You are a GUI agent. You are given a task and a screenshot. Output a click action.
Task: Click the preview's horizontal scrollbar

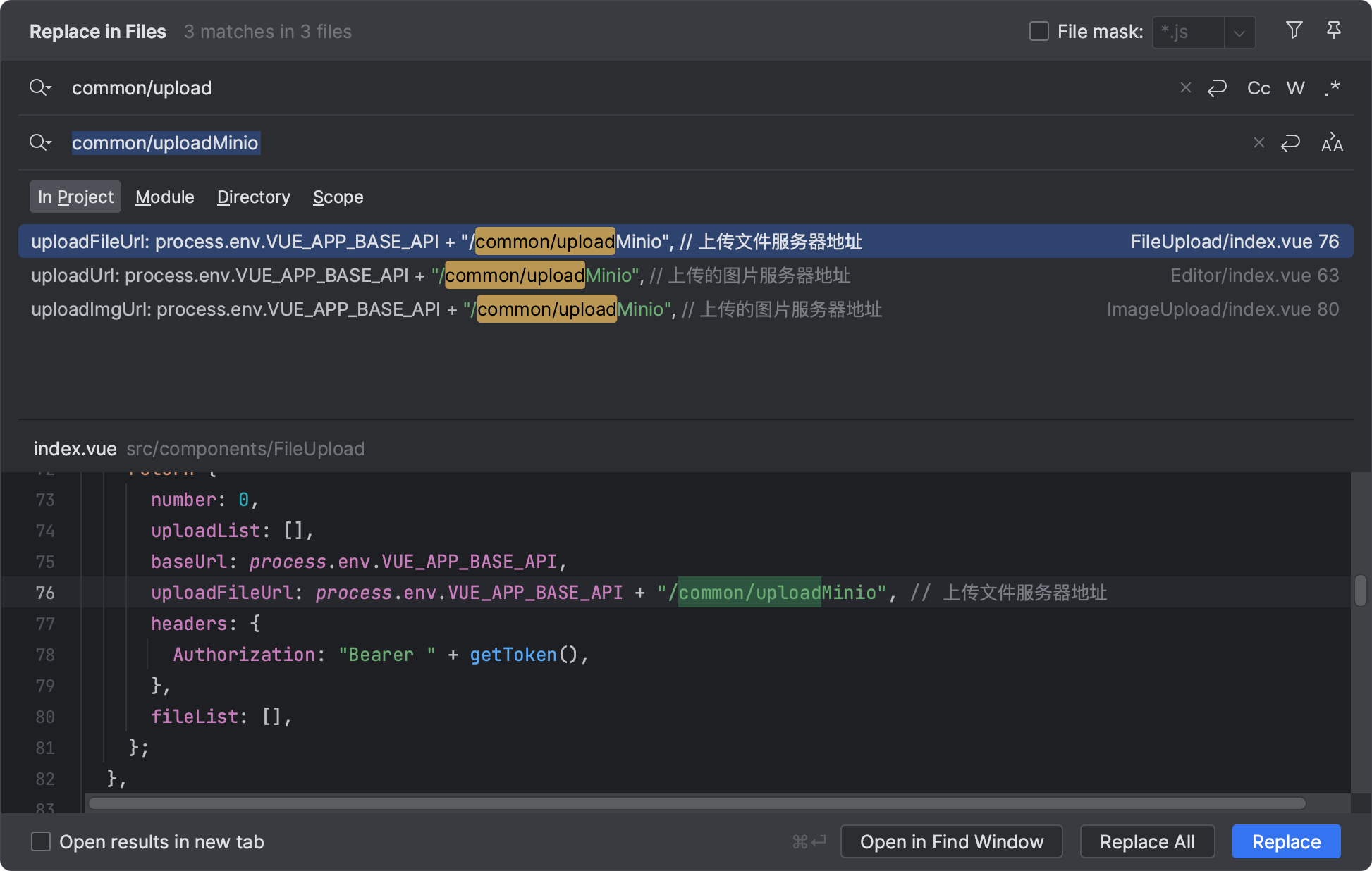tap(697, 803)
